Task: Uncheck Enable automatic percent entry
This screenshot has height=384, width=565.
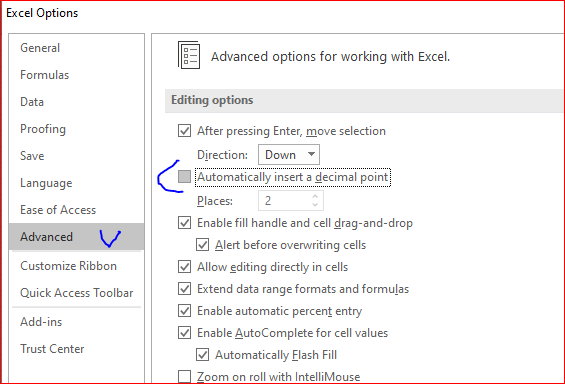Action: coord(184,311)
